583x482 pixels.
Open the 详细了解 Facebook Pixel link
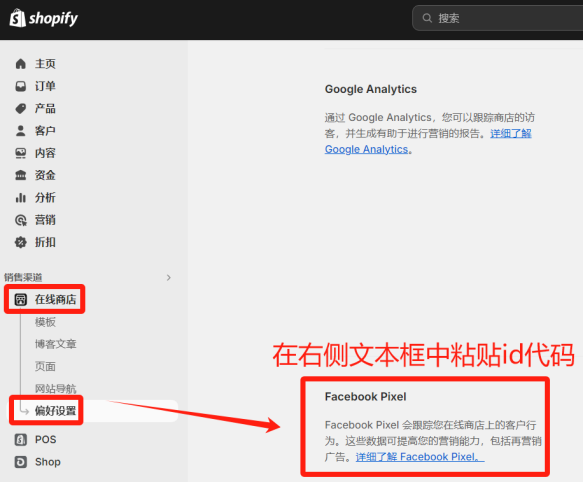[x=420, y=457]
